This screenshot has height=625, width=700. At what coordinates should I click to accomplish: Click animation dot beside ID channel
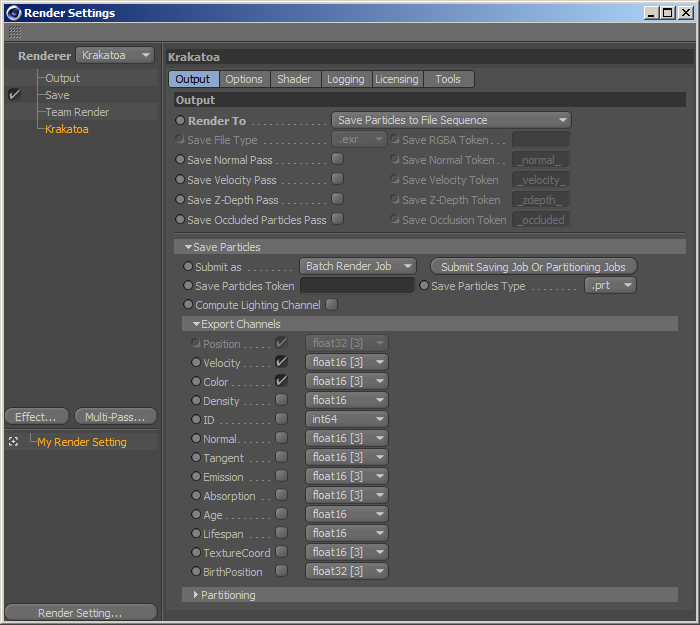(x=196, y=419)
